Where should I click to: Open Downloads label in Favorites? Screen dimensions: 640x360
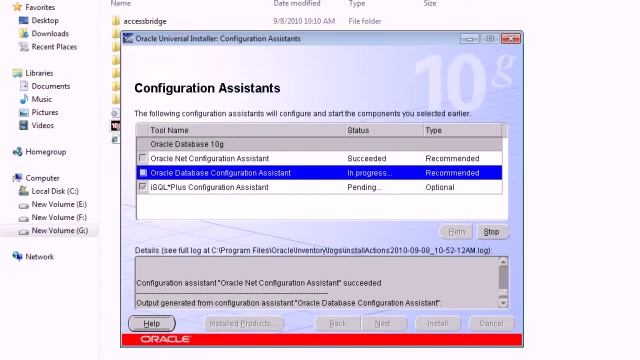[50, 33]
